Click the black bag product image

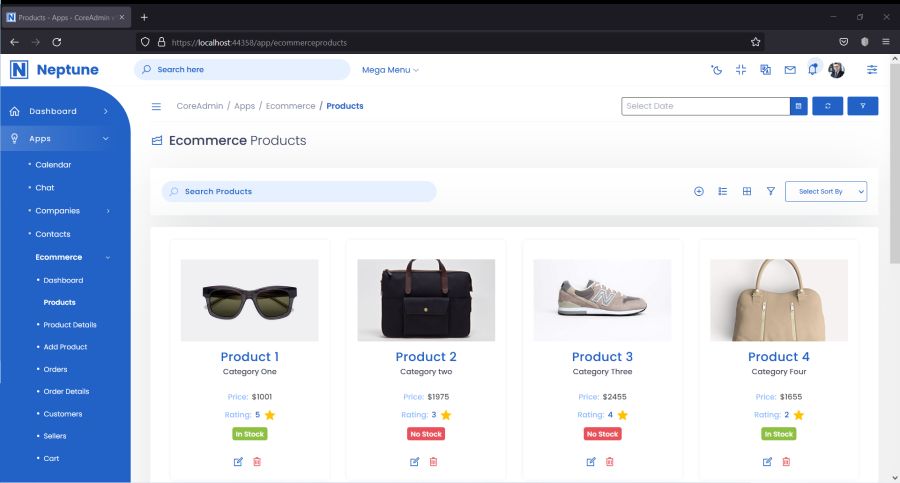click(x=426, y=300)
